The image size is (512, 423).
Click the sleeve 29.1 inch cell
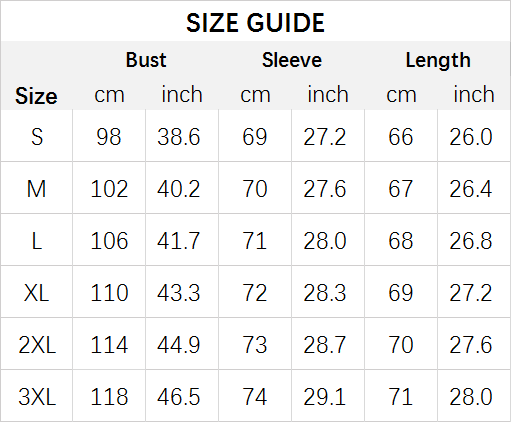tap(328, 397)
